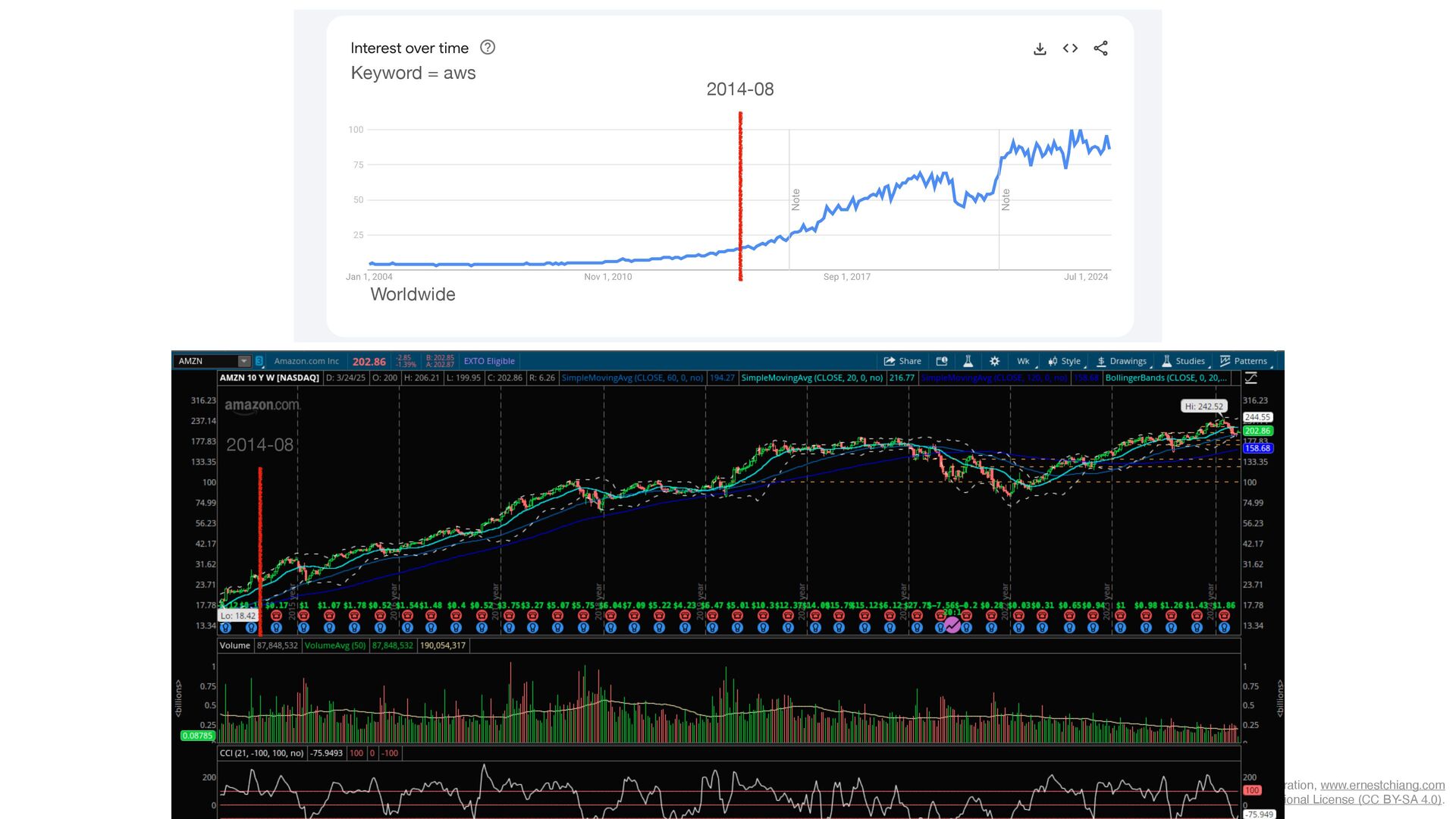Viewport: 1456px width, 819px height.
Task: Click lightbulb icon below $3.75 earnings
Action: 508,627
